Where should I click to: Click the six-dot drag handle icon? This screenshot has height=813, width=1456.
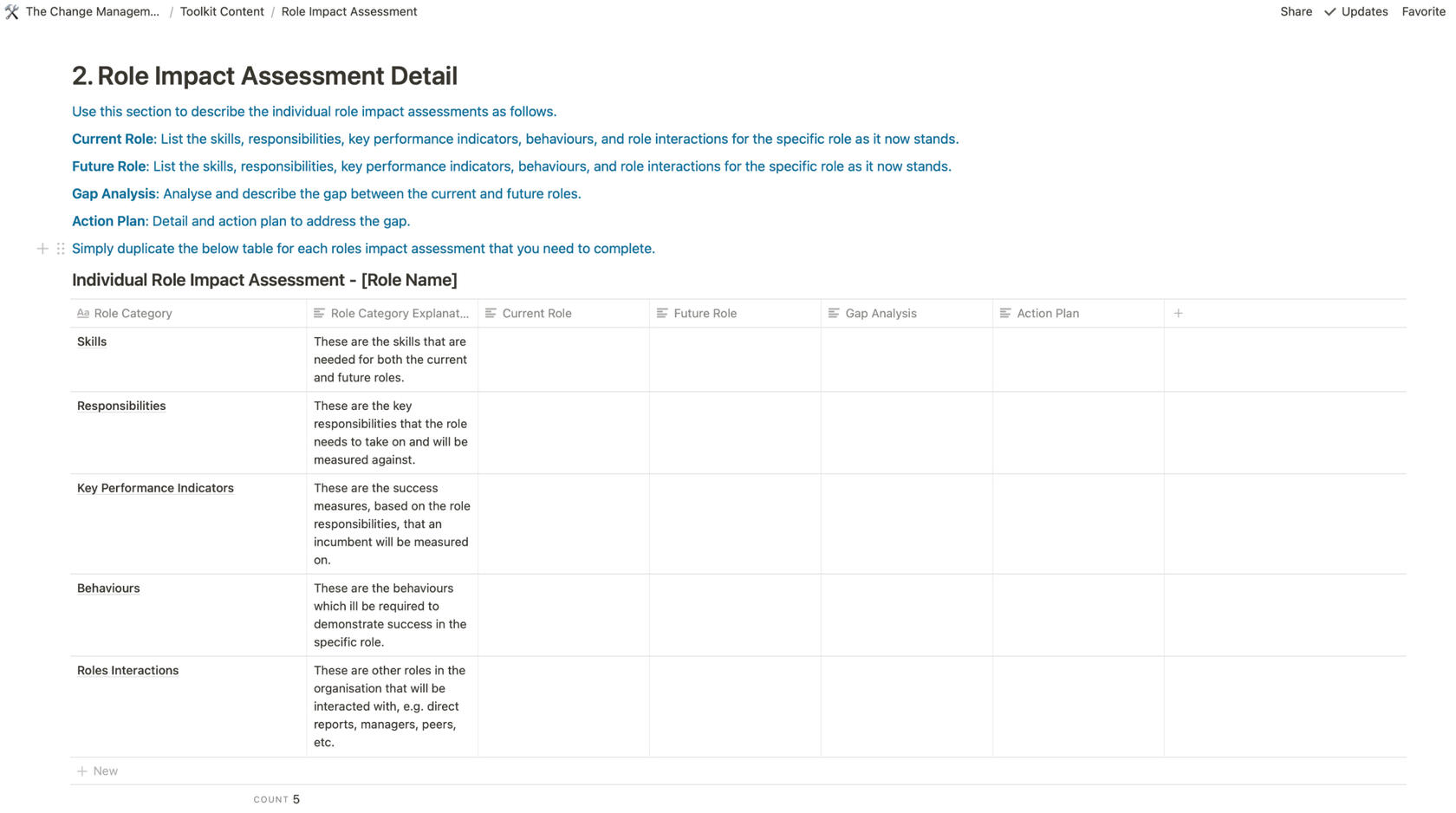(x=61, y=249)
